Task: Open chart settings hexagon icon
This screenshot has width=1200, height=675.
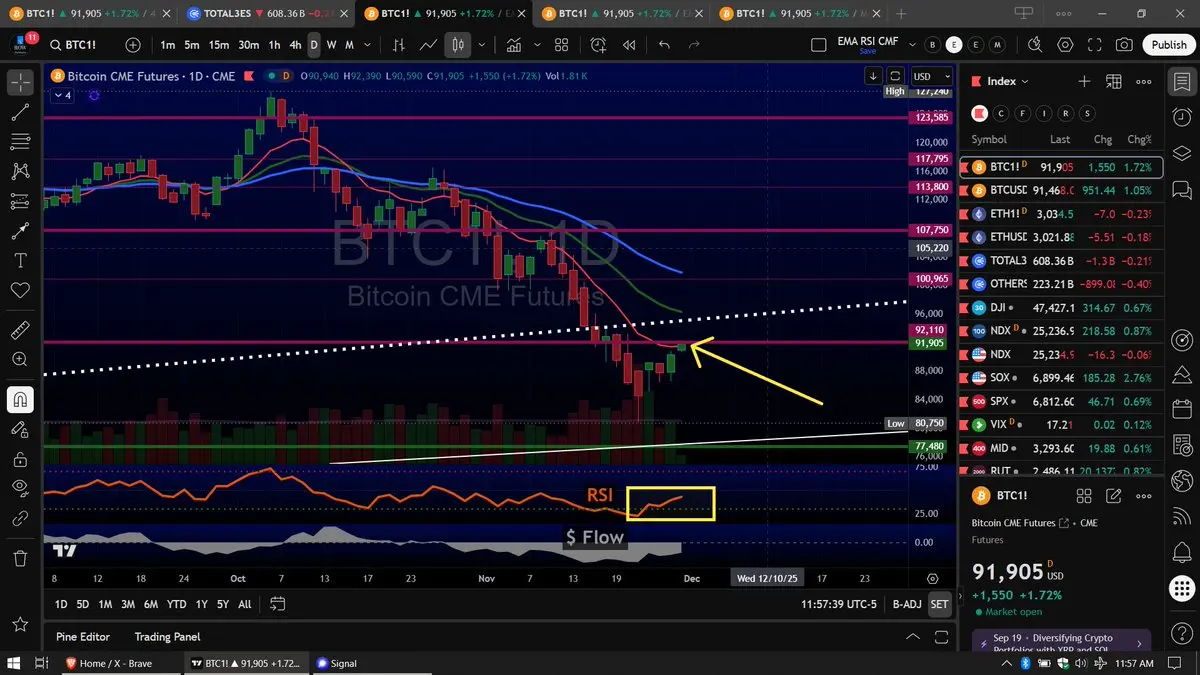Action: tap(1066, 45)
